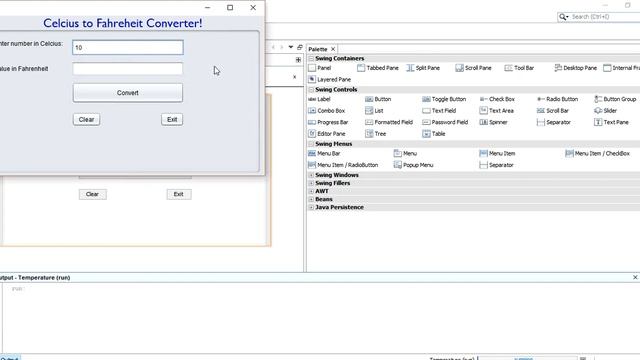Expand the AWT category
This screenshot has width=640, height=360.
[x=311, y=191]
